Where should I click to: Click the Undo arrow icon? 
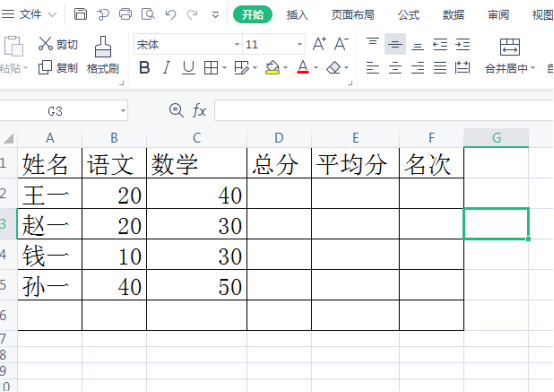click(x=171, y=14)
